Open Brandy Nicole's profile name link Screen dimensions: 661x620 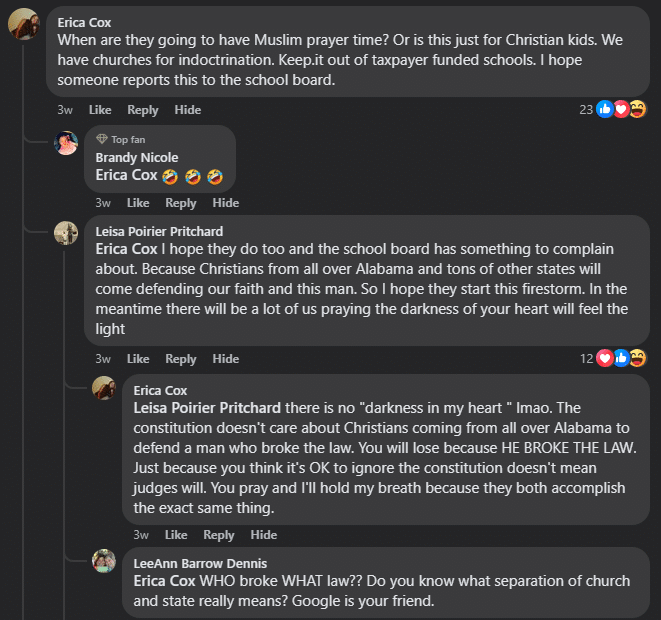tap(137, 157)
